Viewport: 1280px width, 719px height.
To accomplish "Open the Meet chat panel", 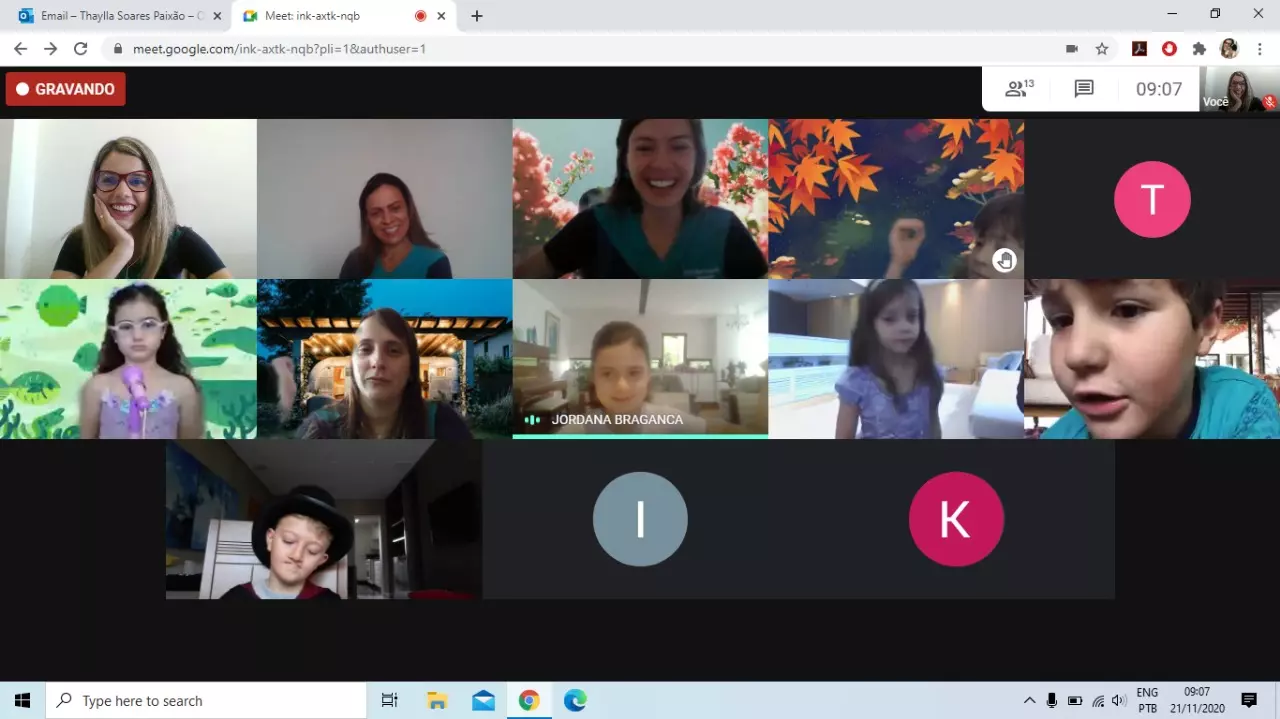I will (x=1084, y=89).
